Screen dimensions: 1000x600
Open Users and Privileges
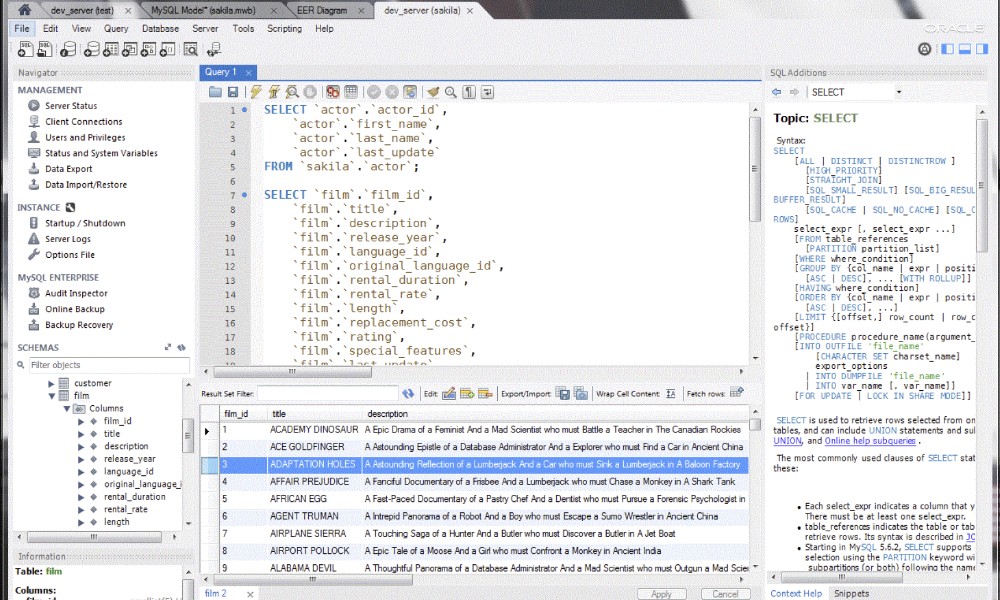click(x=85, y=138)
